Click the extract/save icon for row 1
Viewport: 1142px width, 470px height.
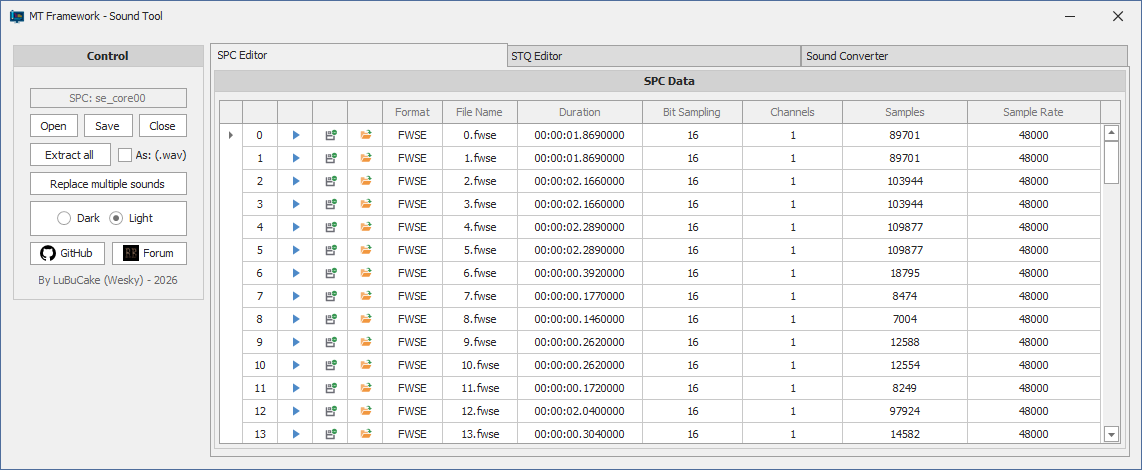click(331, 158)
